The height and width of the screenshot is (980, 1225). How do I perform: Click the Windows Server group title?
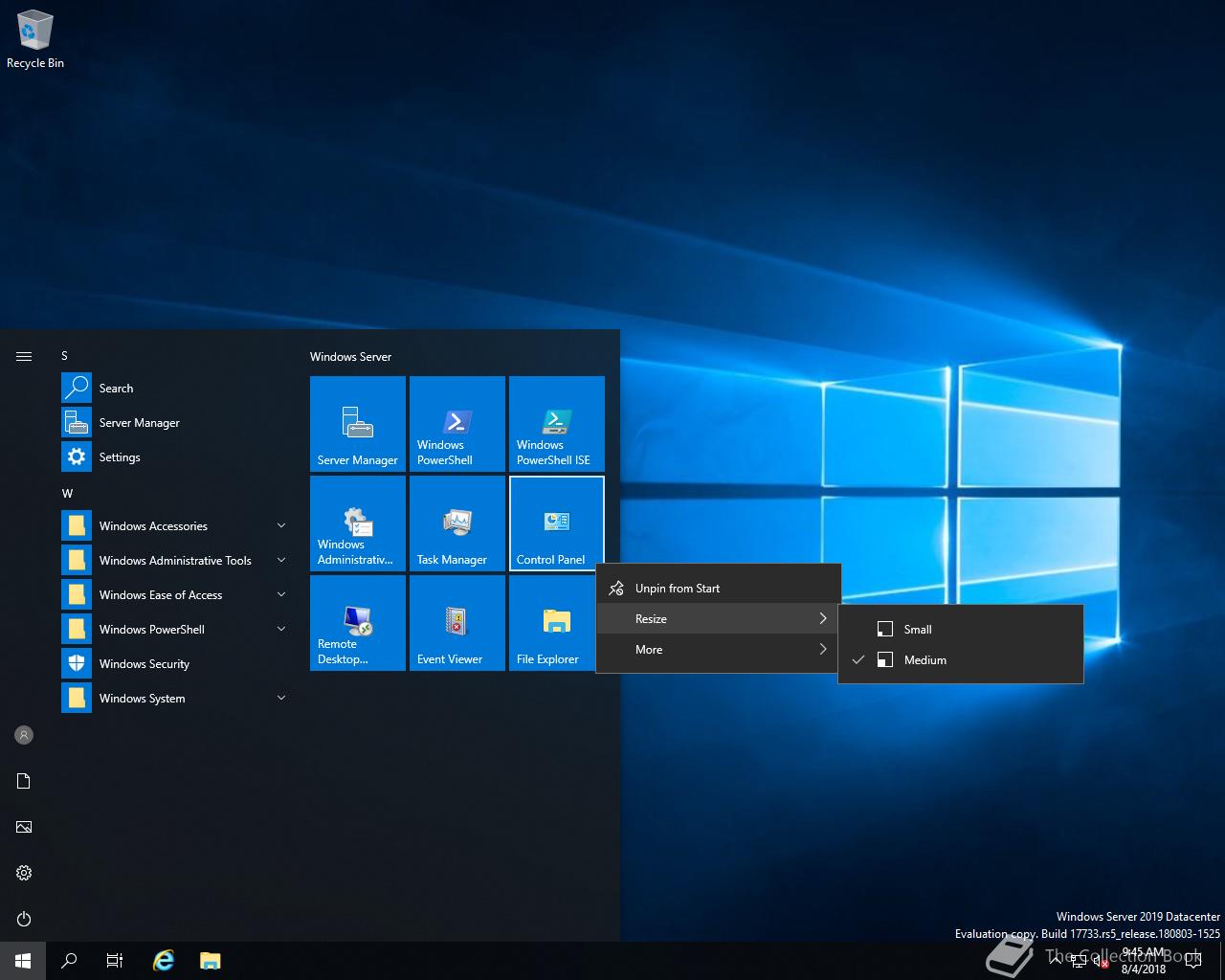[350, 357]
